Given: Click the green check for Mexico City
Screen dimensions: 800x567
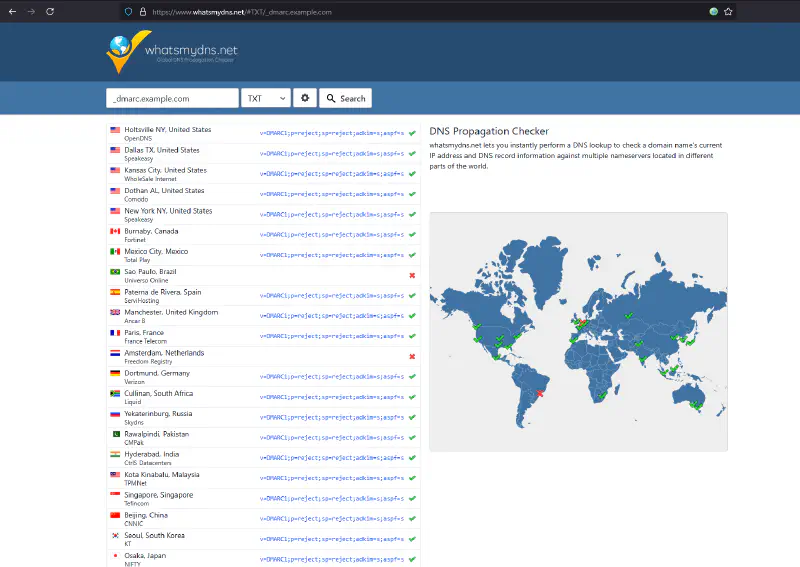Looking at the screenshot, I should click(x=412, y=255).
